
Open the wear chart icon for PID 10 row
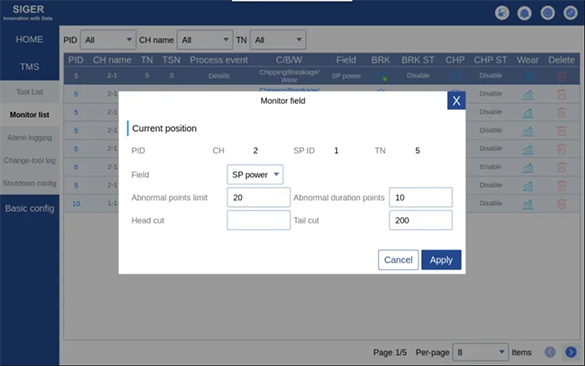(528, 204)
